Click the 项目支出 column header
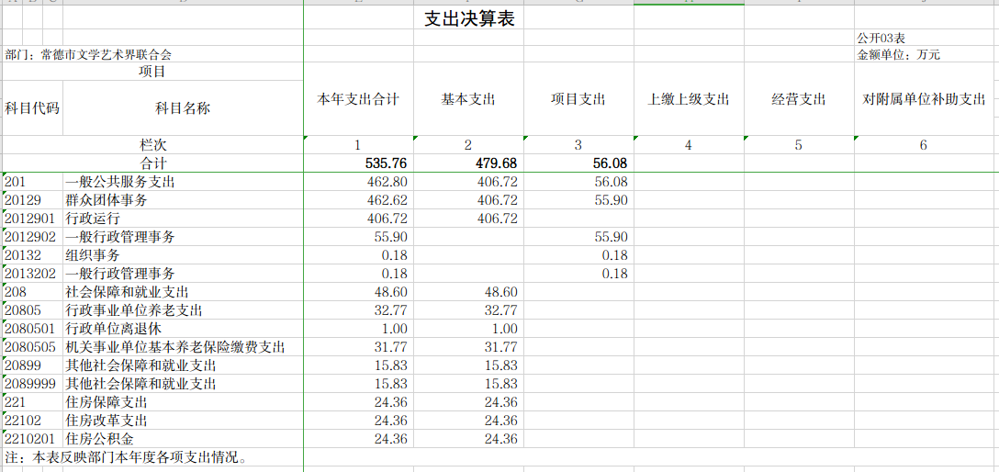The height and width of the screenshot is (472, 999). pyautogui.click(x=578, y=99)
